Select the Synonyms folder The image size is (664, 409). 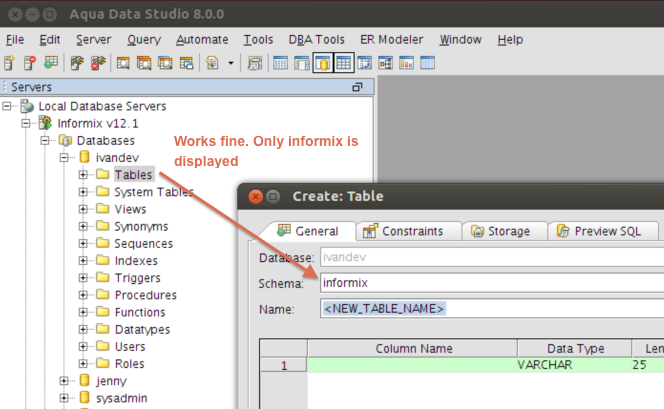coord(141,227)
